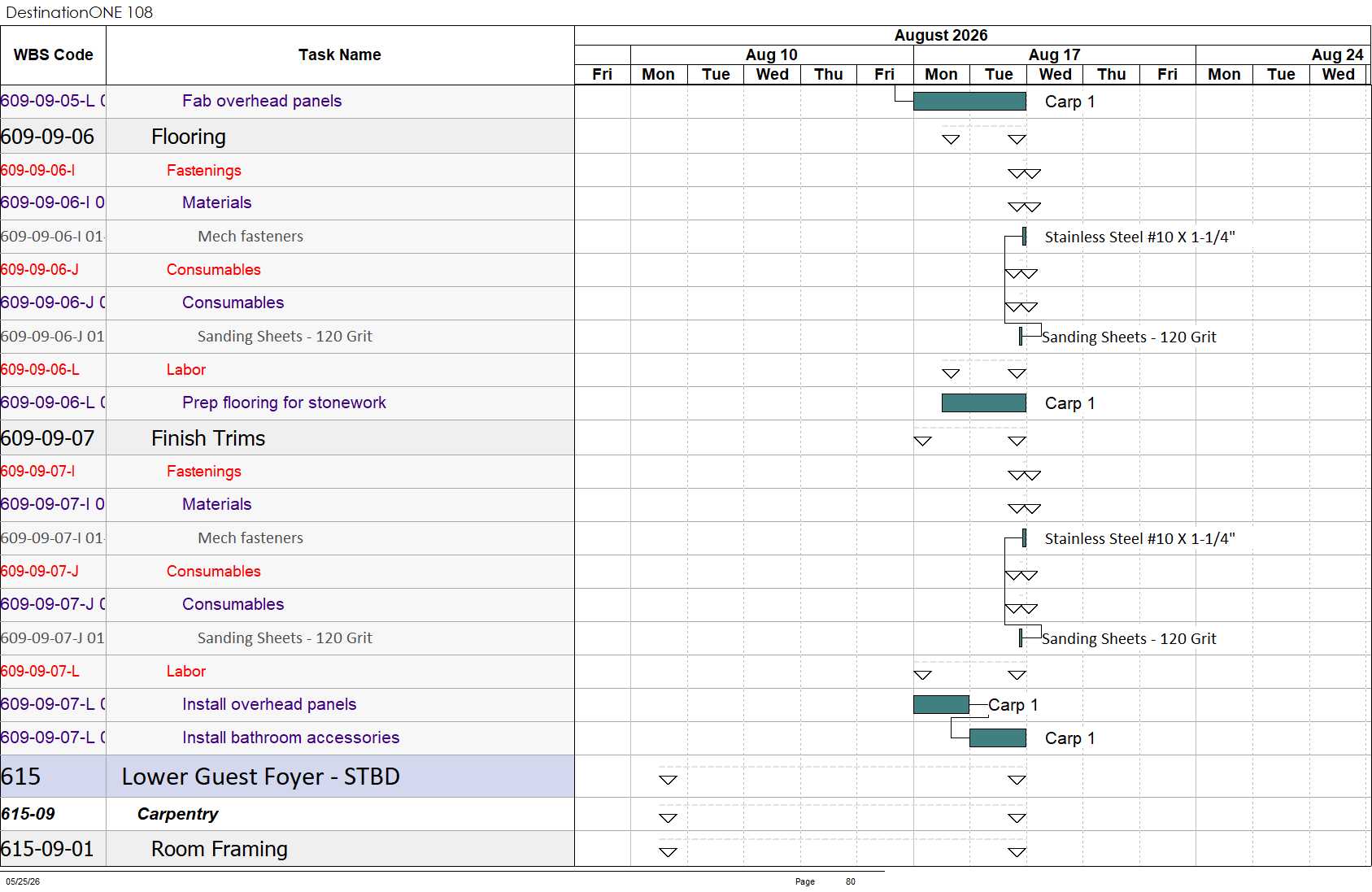Click the Prep flooring for stonework bar

pos(984,403)
